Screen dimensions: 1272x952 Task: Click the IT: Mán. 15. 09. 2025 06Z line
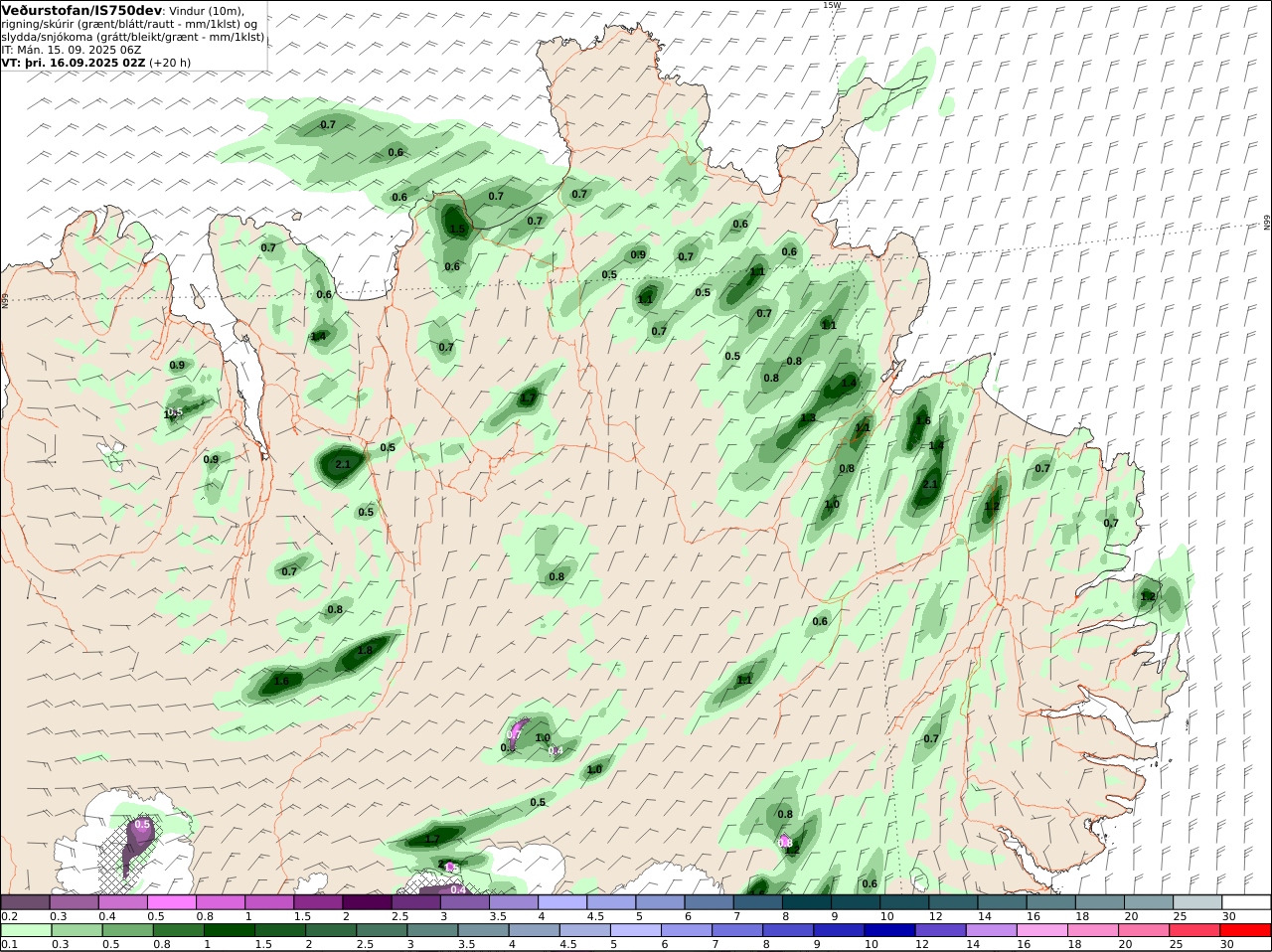pyautogui.click(x=73, y=49)
